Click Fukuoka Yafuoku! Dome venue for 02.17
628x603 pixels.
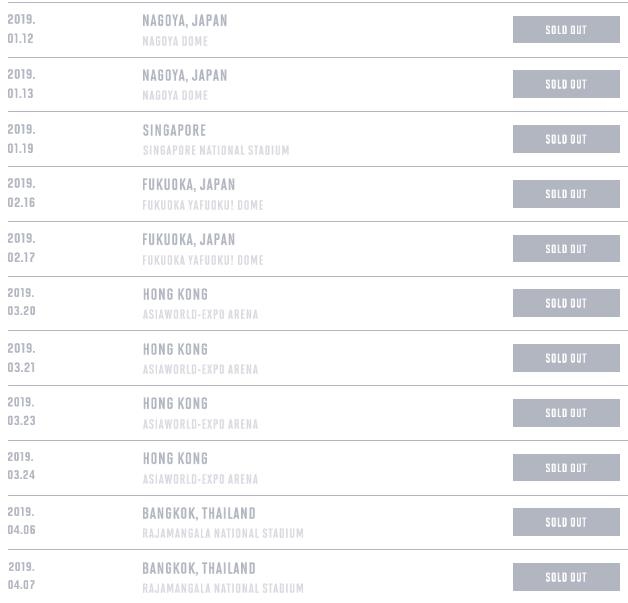click(203, 260)
